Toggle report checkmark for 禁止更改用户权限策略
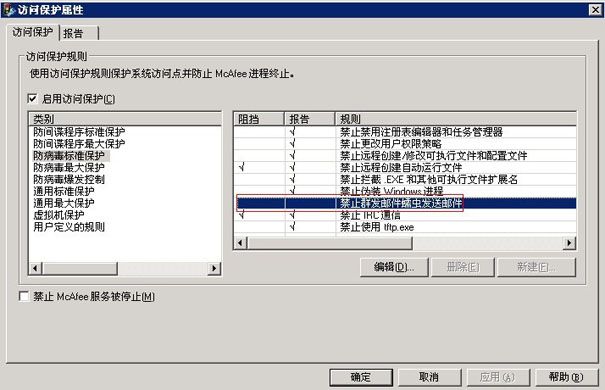 292,144
